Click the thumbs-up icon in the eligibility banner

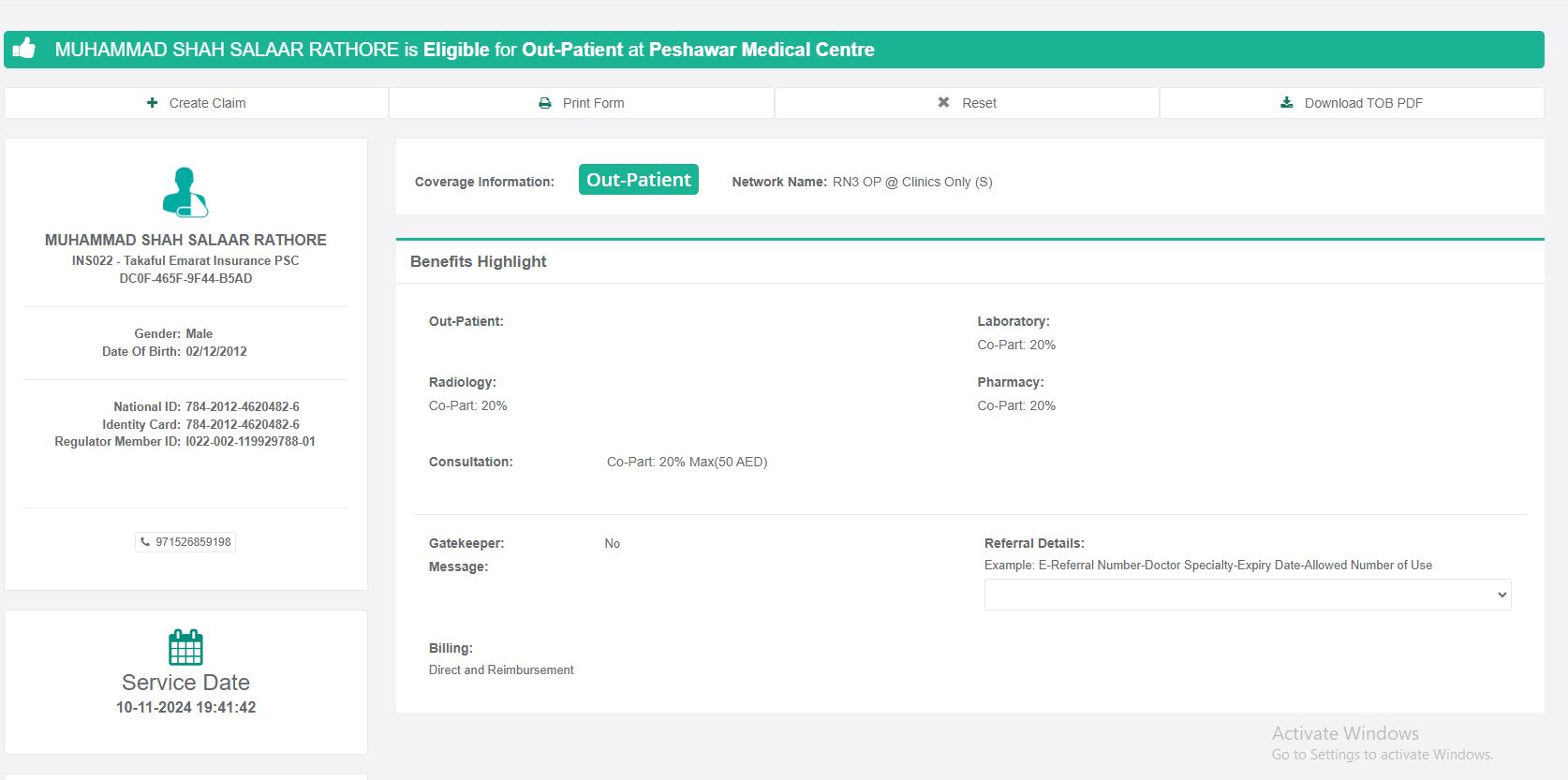24,48
